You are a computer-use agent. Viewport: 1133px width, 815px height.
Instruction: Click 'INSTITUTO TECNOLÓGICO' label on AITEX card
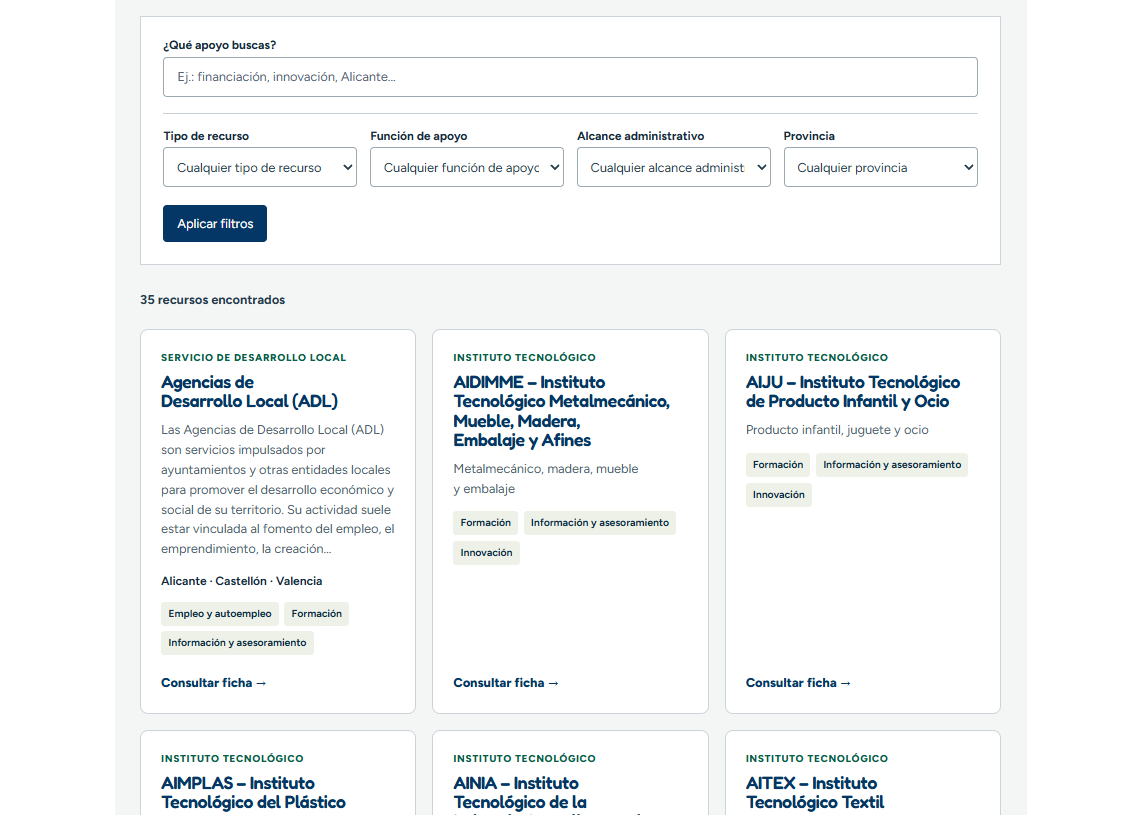coord(817,759)
